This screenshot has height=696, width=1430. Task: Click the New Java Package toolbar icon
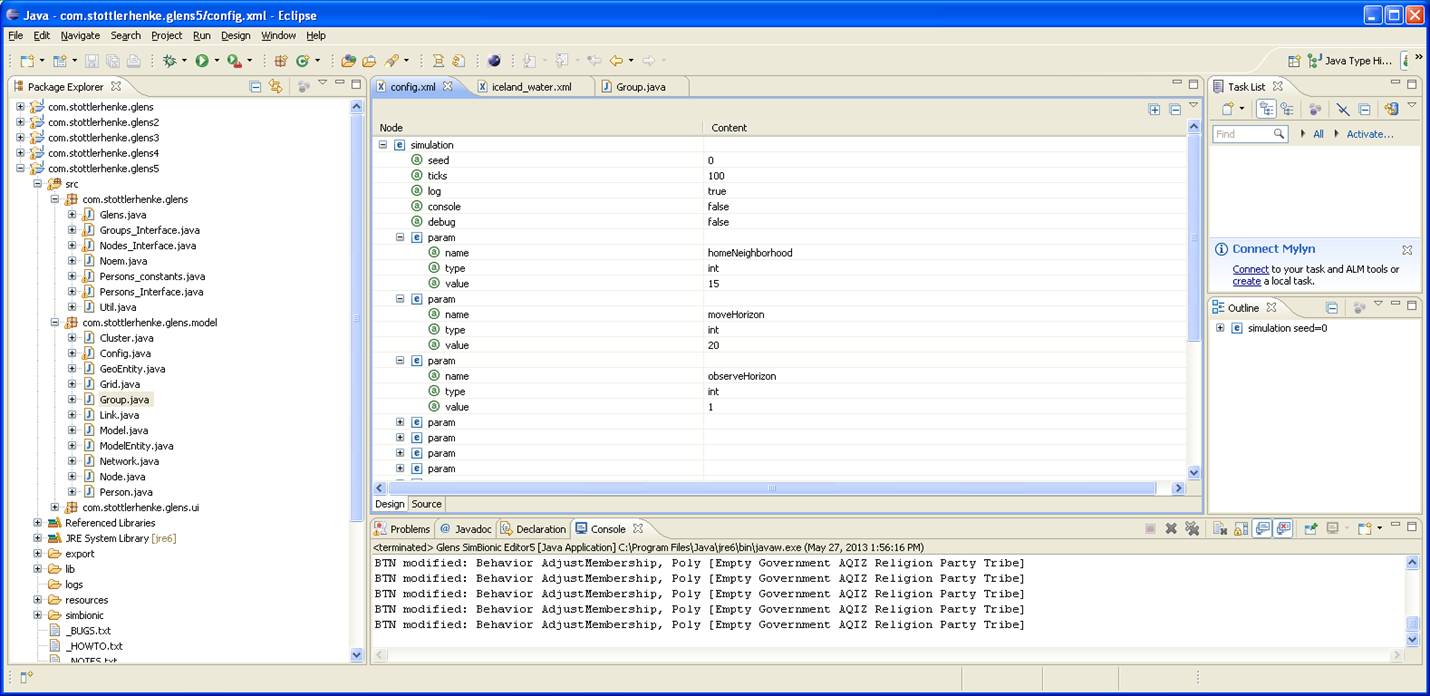[281, 61]
